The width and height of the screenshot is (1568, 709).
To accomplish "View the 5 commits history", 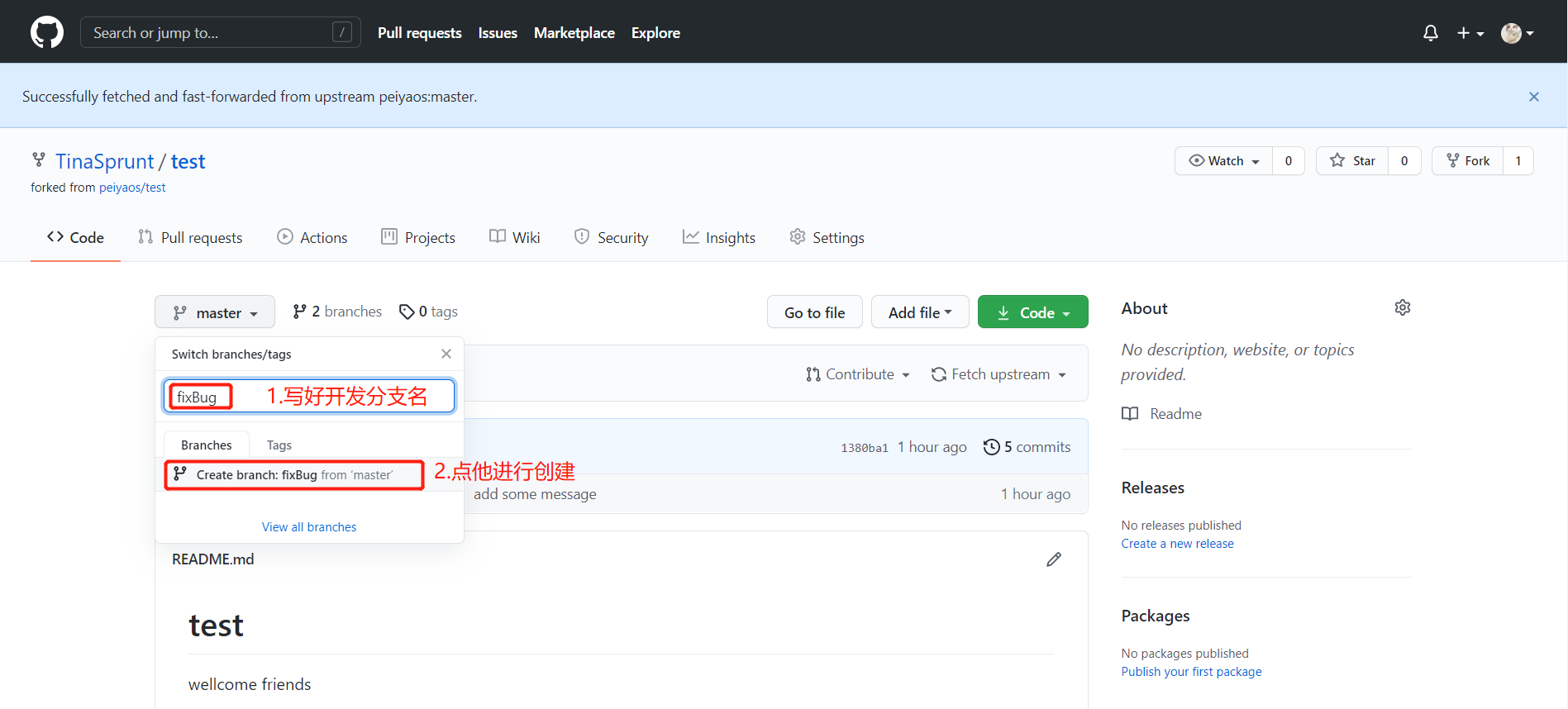I will click(x=1027, y=447).
